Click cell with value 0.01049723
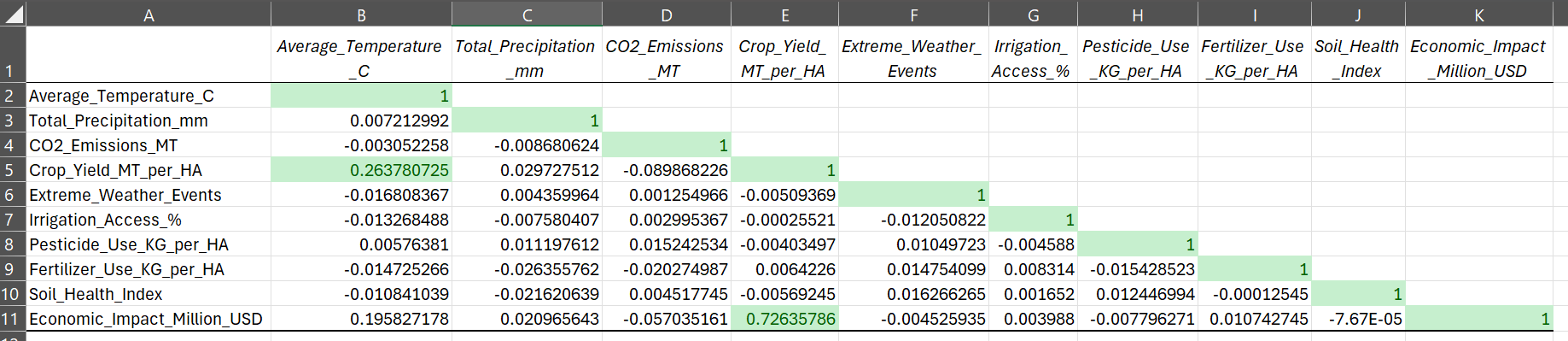Image resolution: width=1568 pixels, height=341 pixels. coord(913,244)
